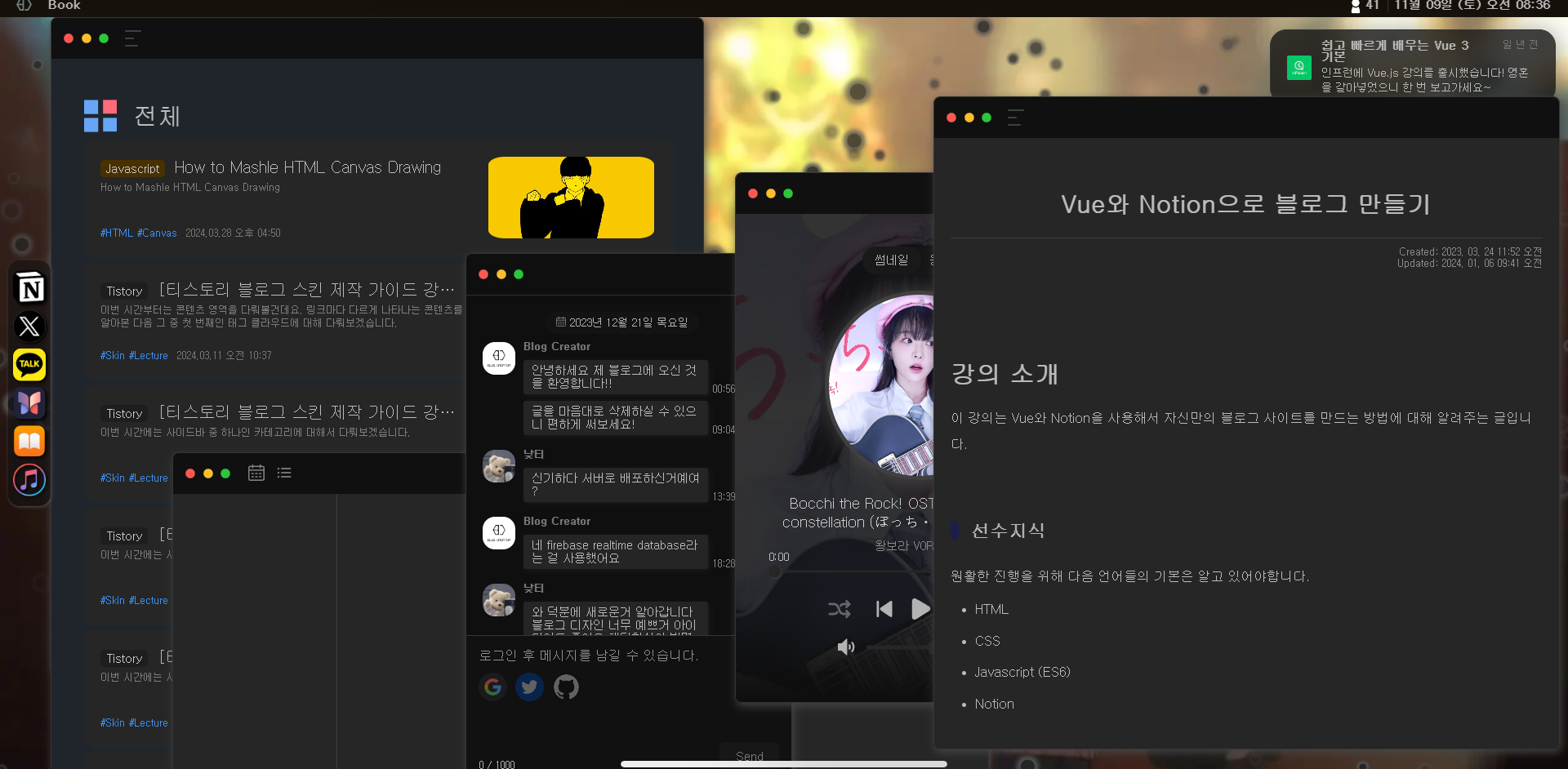This screenshot has height=769, width=1568.
Task: Click the circular album art in player
Action: click(882, 384)
